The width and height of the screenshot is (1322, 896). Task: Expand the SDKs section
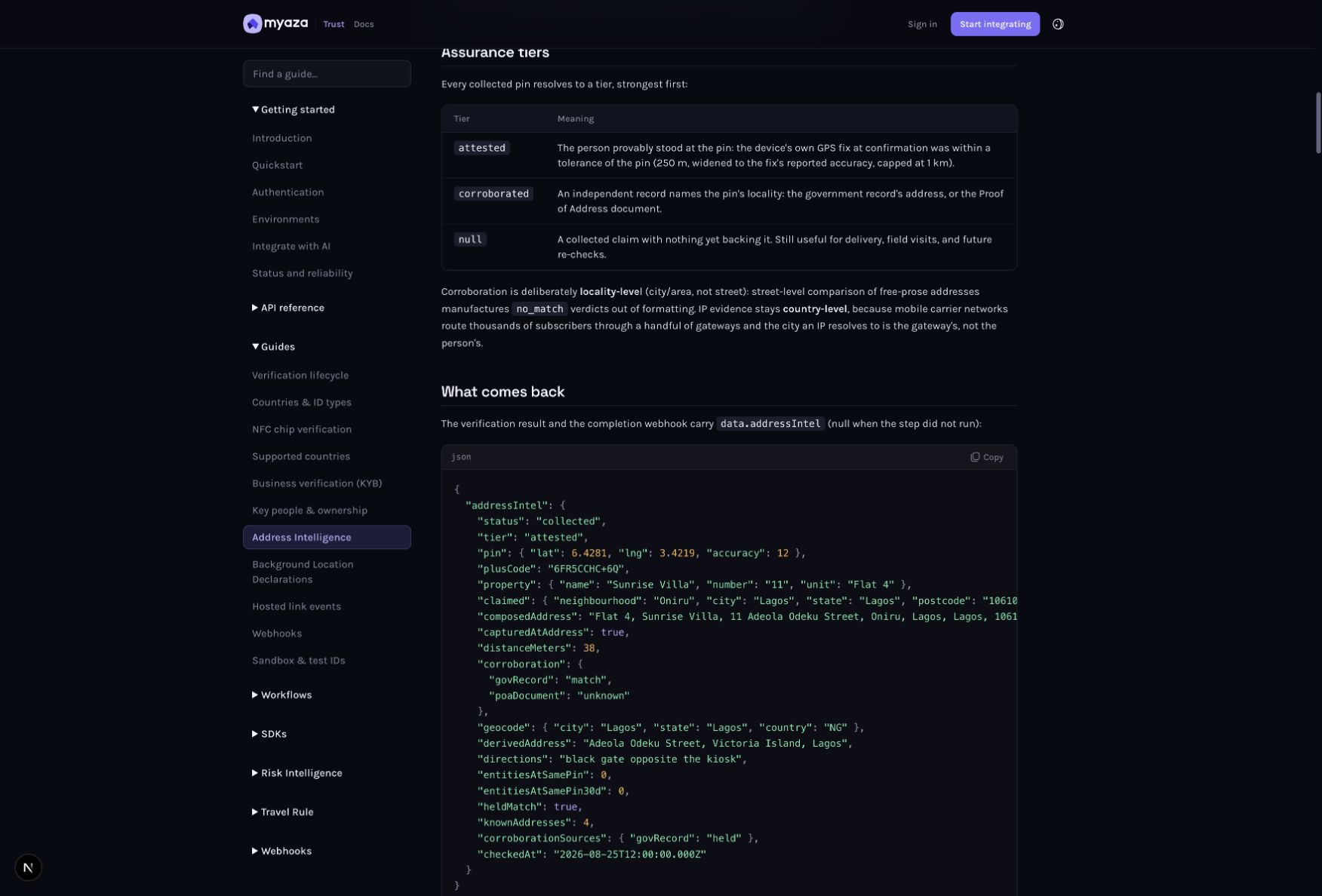[269, 734]
